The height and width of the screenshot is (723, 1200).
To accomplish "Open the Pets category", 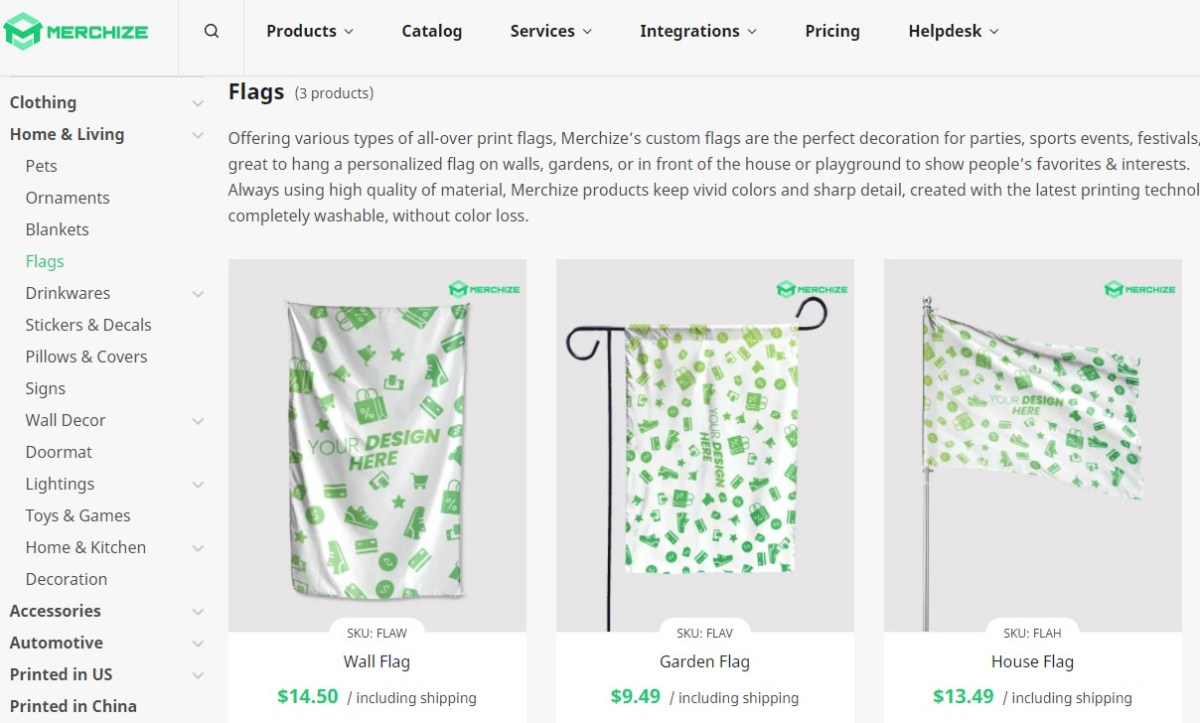I will (41, 166).
